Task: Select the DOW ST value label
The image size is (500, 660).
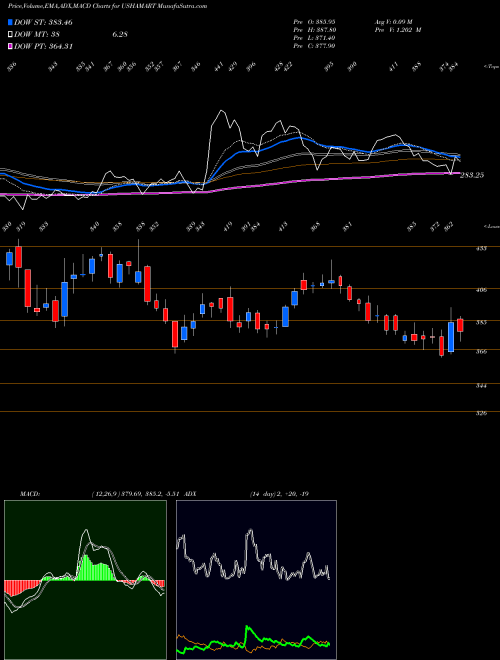Action: [43, 22]
